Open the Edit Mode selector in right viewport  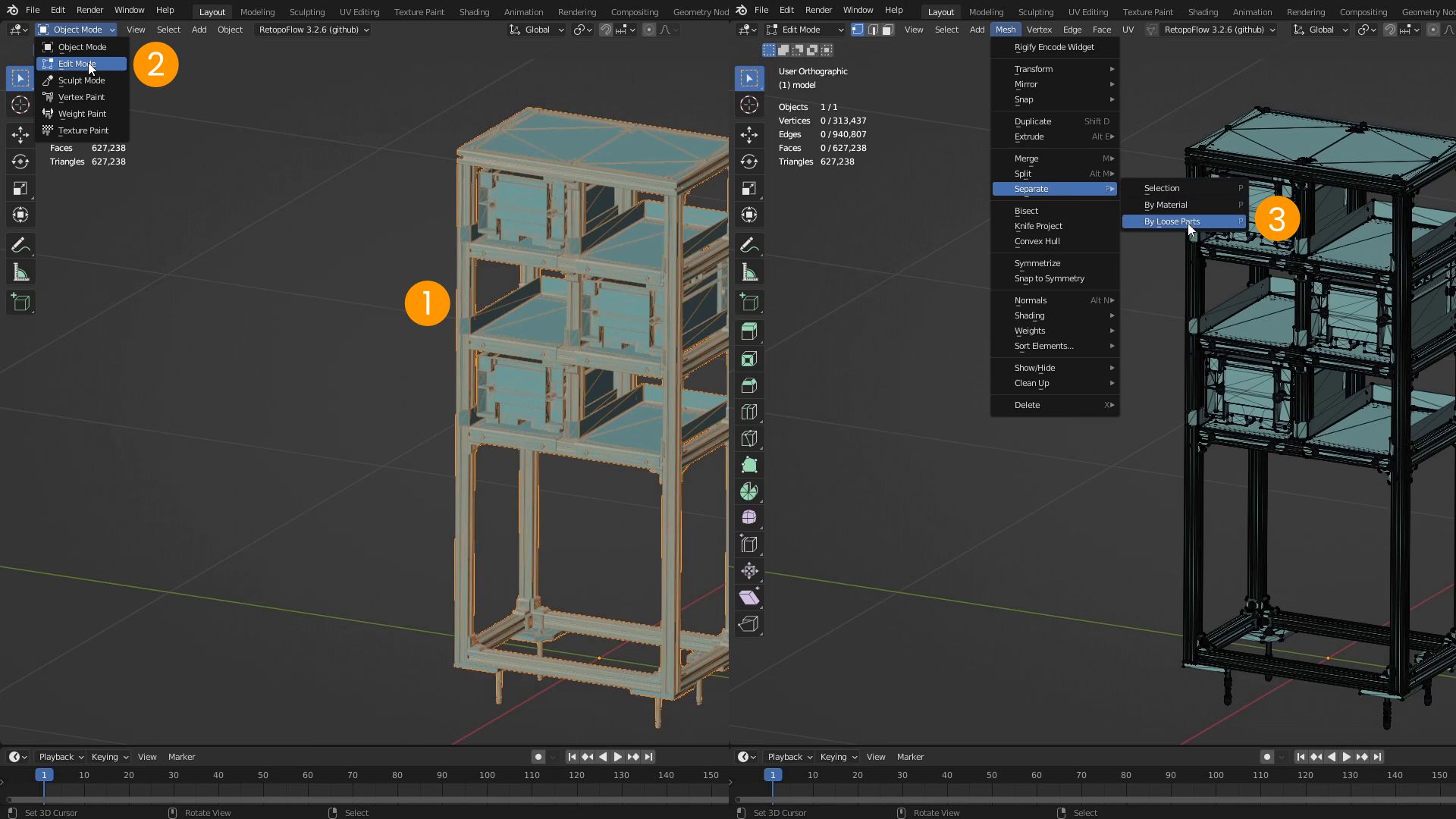805,30
